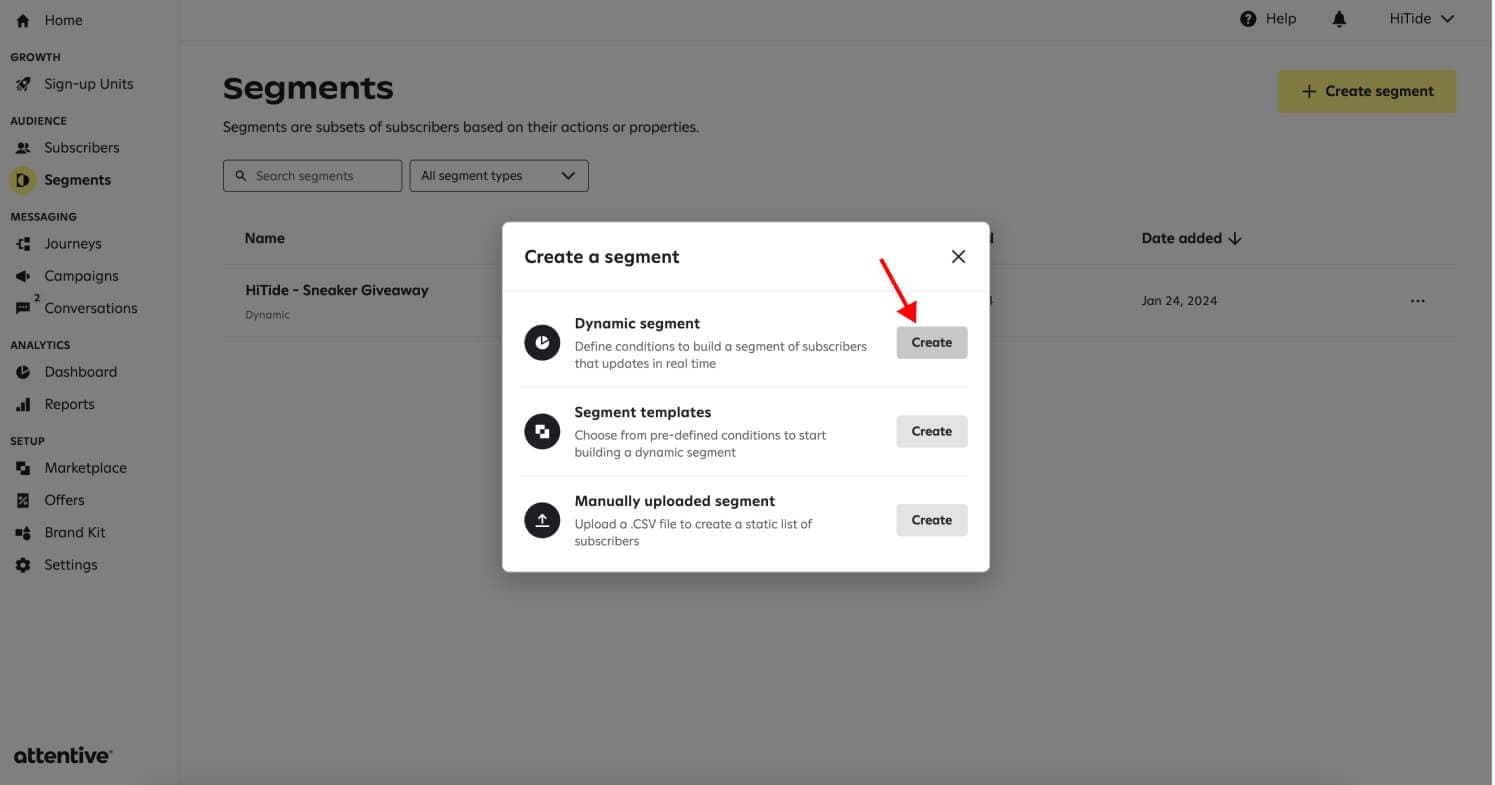The width and height of the screenshot is (1495, 785).
Task: Sort by Date added column arrow
Action: pos(1235,239)
